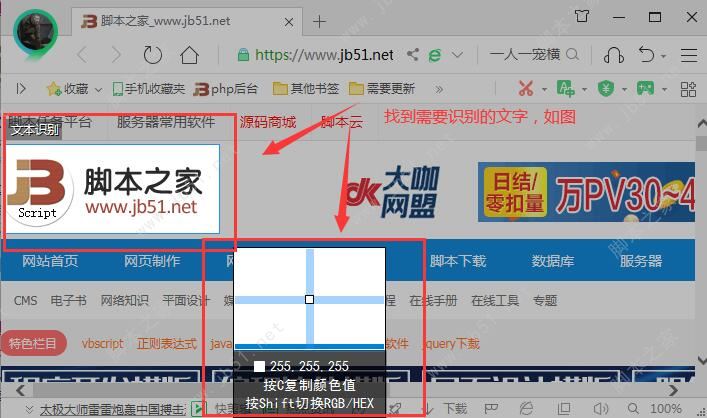Screen dimensions: 707x418
Task: Click the zoom magnifier icon in the status bar
Action: (633, 409)
